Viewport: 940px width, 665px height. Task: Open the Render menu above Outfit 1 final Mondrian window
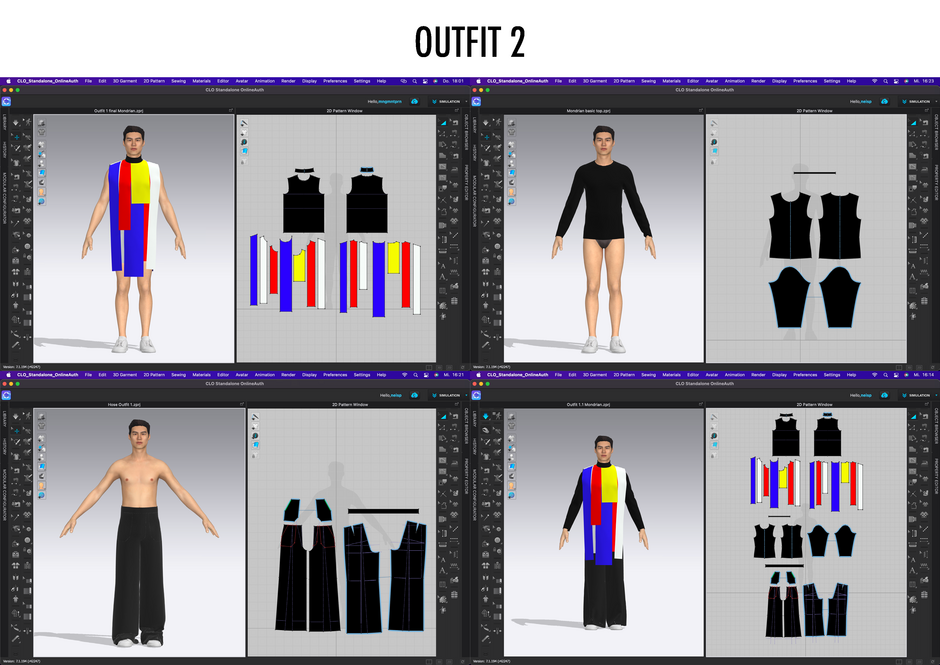[288, 81]
